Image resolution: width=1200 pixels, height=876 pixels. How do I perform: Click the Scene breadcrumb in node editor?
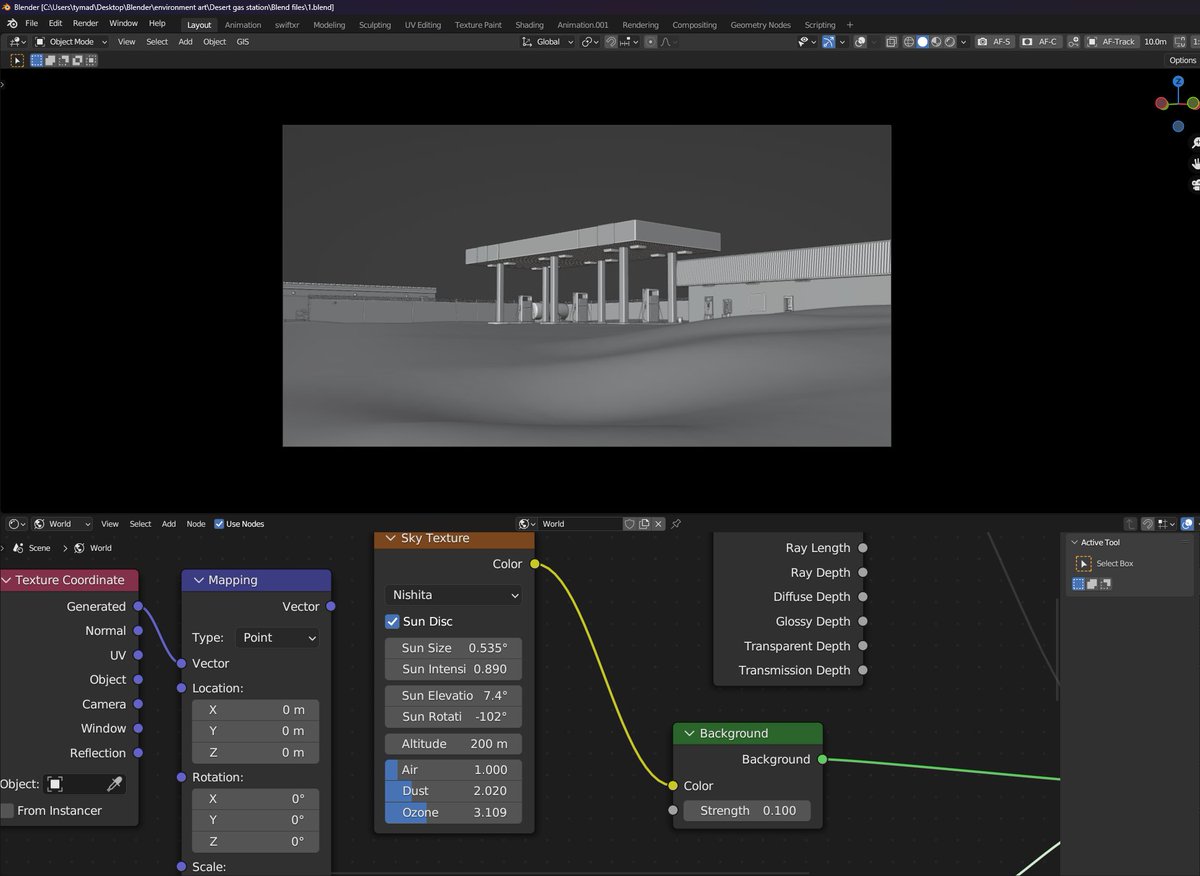click(32, 548)
